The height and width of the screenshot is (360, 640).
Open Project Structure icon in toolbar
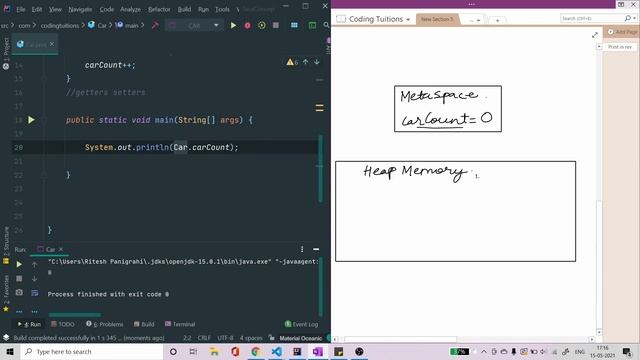(294, 25)
